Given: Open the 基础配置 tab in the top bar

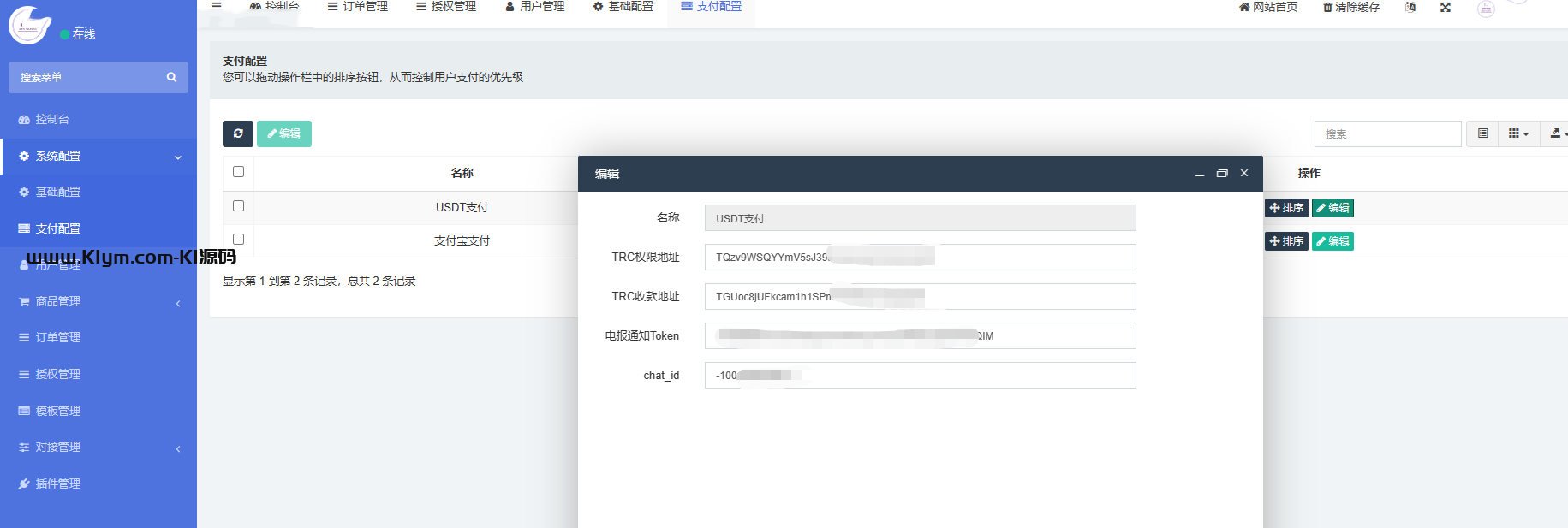Looking at the screenshot, I should [x=623, y=7].
